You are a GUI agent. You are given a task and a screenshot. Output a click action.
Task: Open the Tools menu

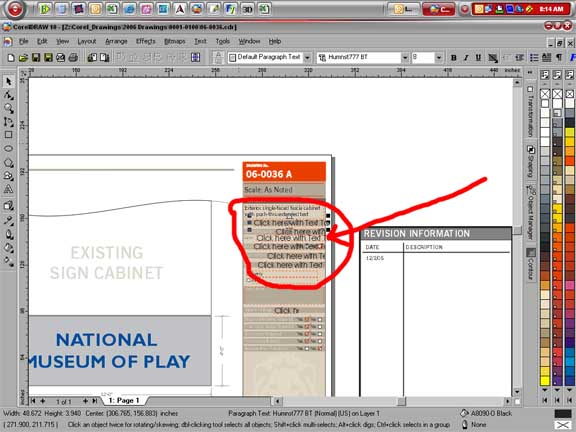222,41
